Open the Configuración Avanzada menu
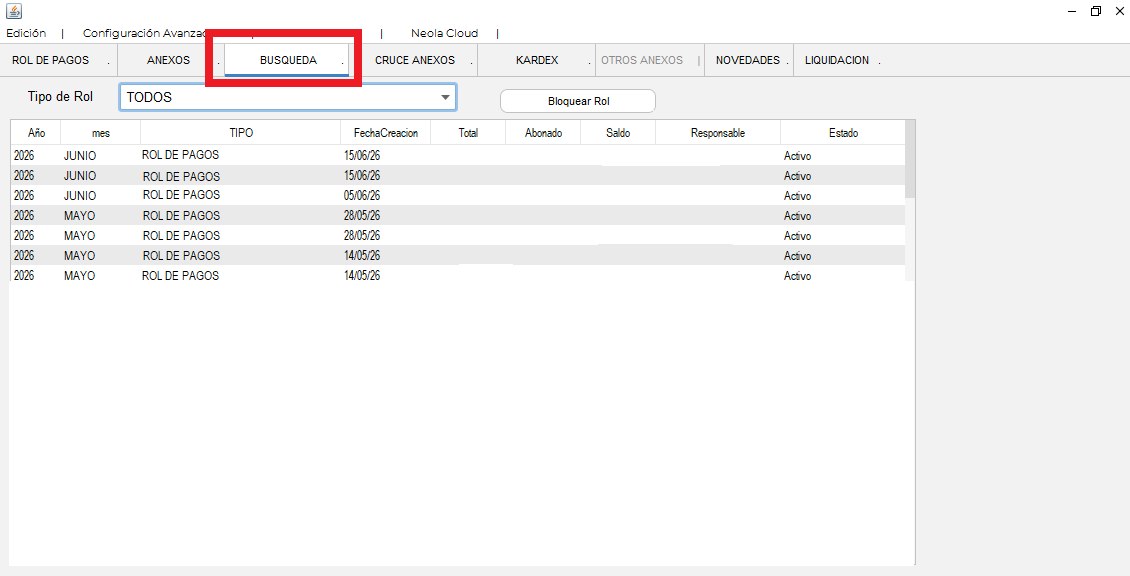 pos(144,33)
